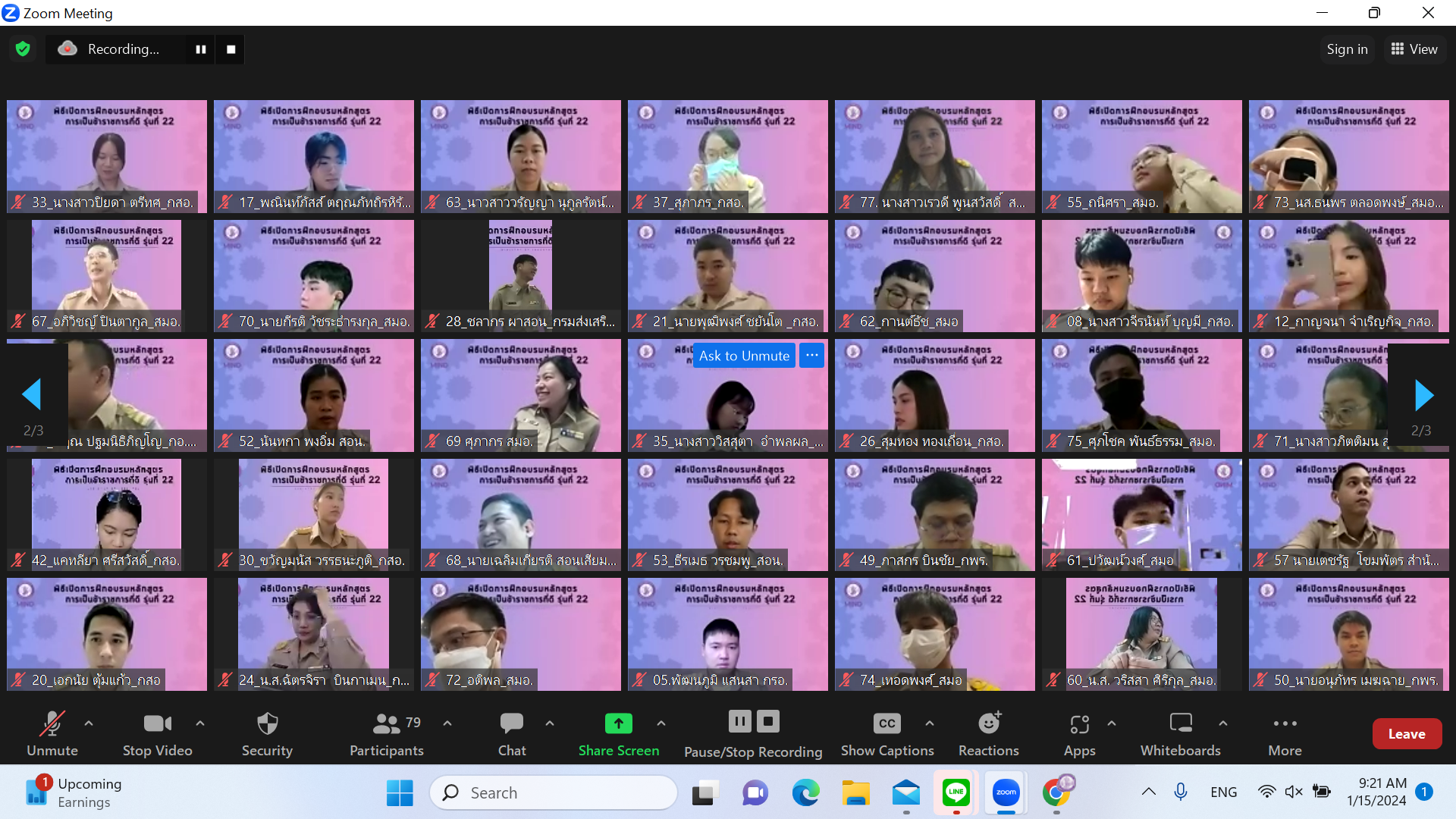Open the View layout menu

[x=1414, y=49]
